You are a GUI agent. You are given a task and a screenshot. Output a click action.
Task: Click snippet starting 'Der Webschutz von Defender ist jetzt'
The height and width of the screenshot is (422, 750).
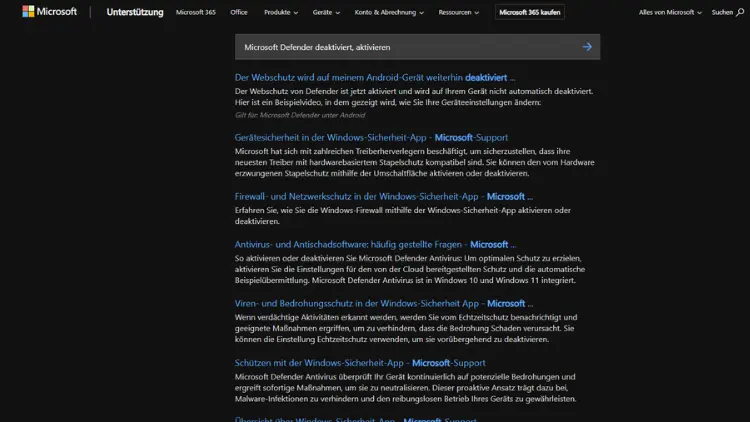[x=414, y=97]
